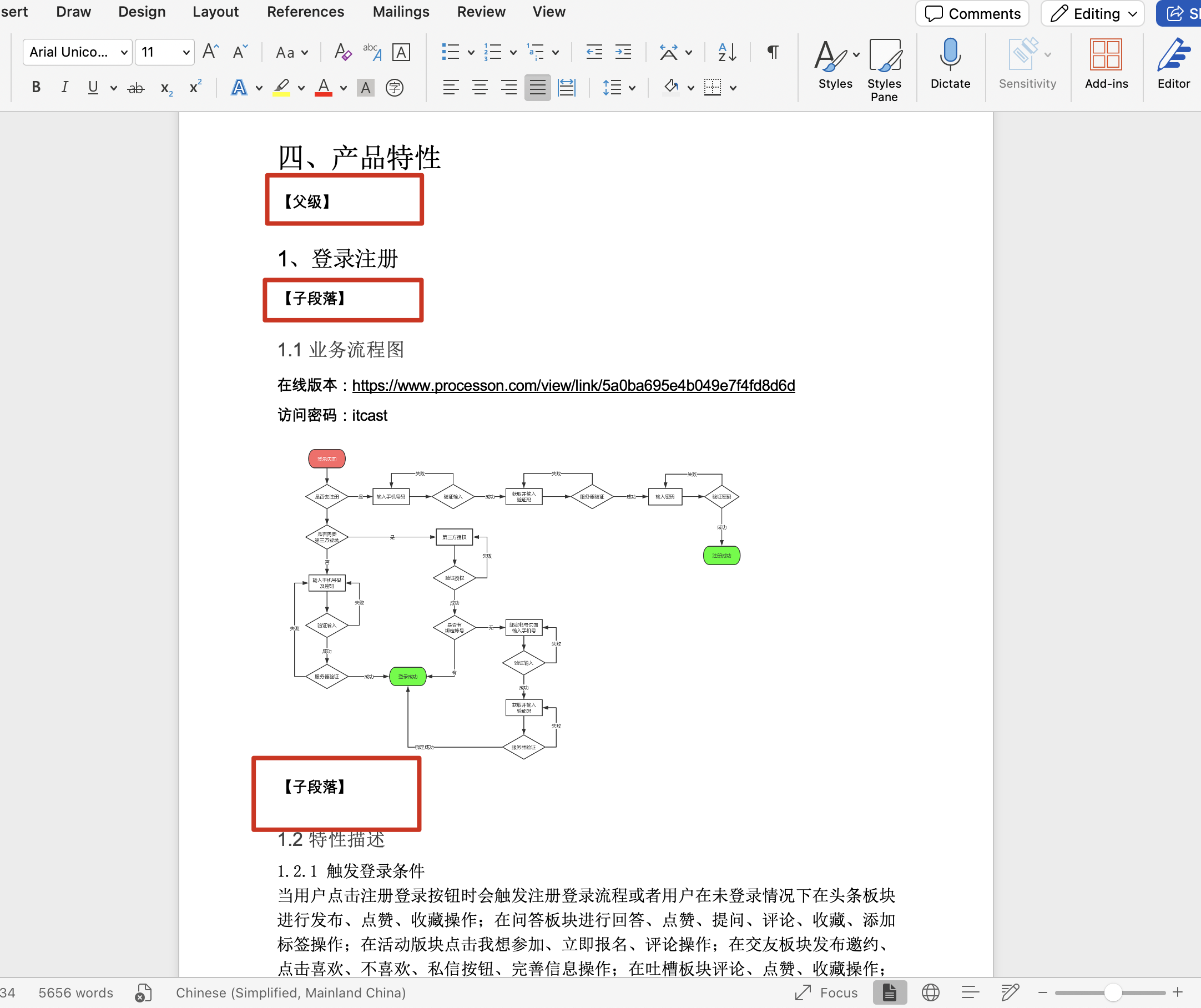Apply the red font color swatch

point(323,88)
